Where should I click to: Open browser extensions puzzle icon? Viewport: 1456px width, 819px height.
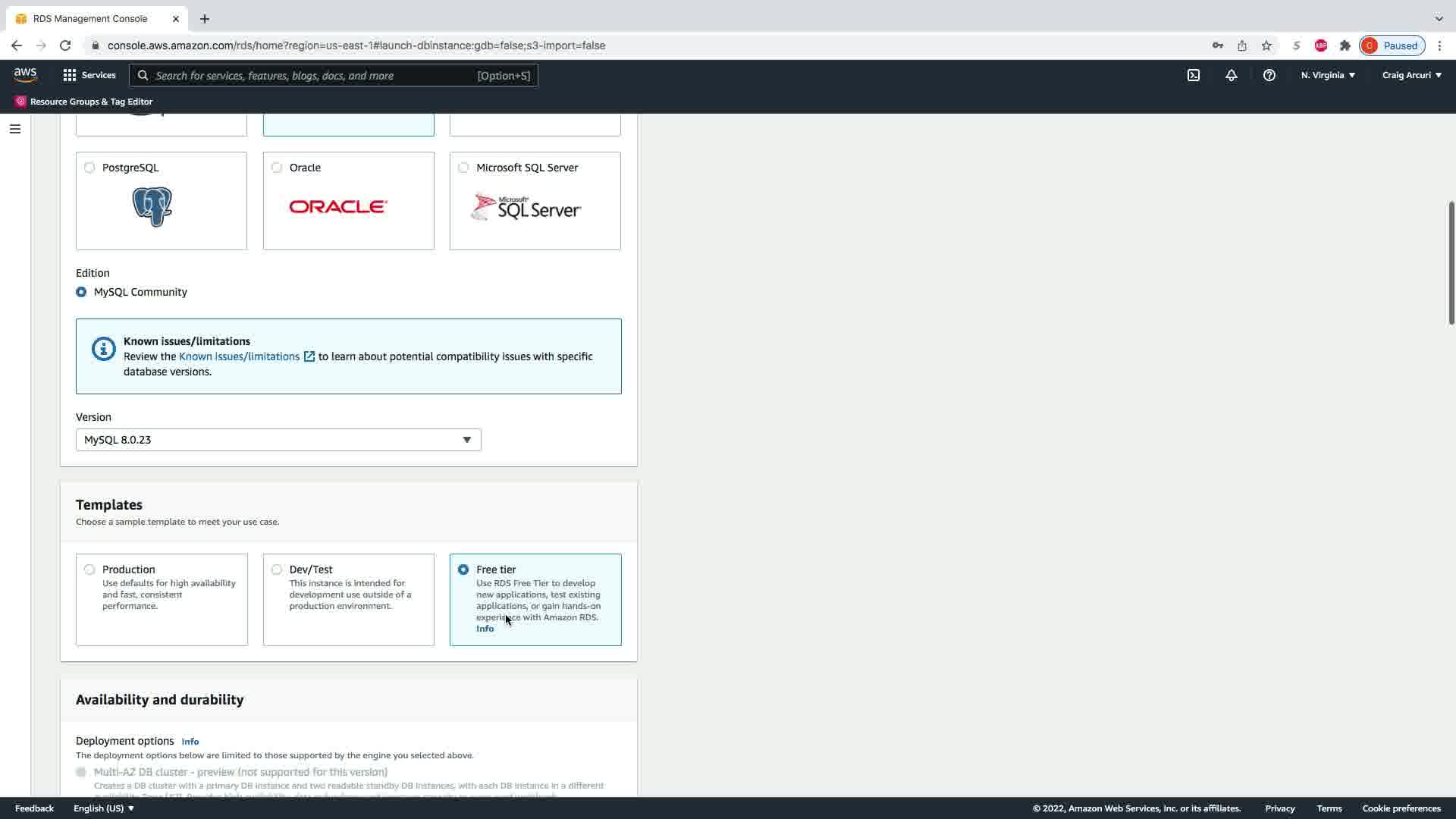[1345, 45]
